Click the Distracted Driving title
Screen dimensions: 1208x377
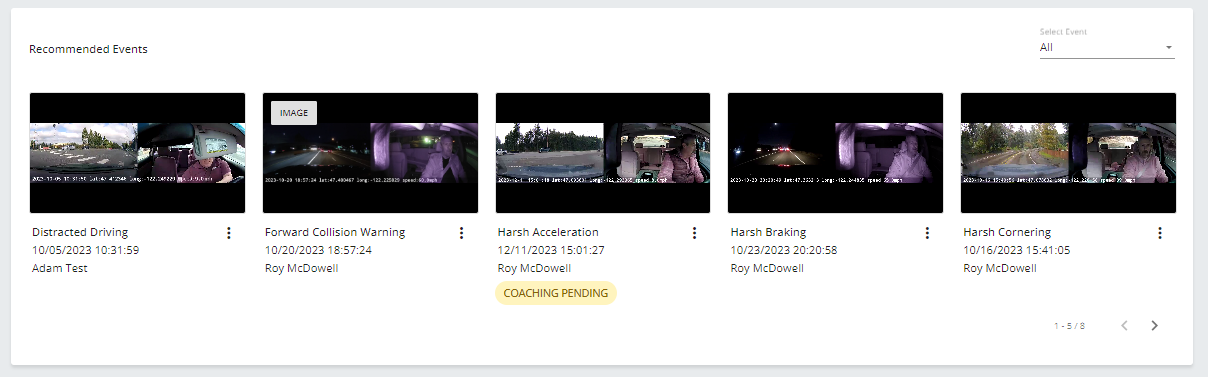click(x=80, y=232)
